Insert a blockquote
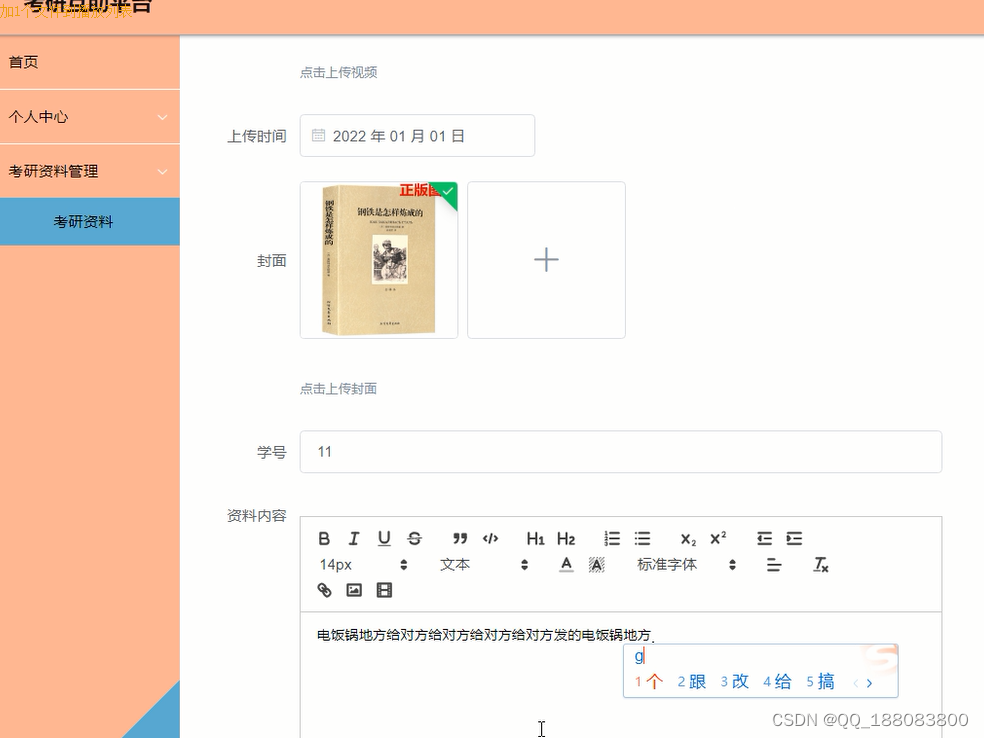984x738 pixels. 460,538
